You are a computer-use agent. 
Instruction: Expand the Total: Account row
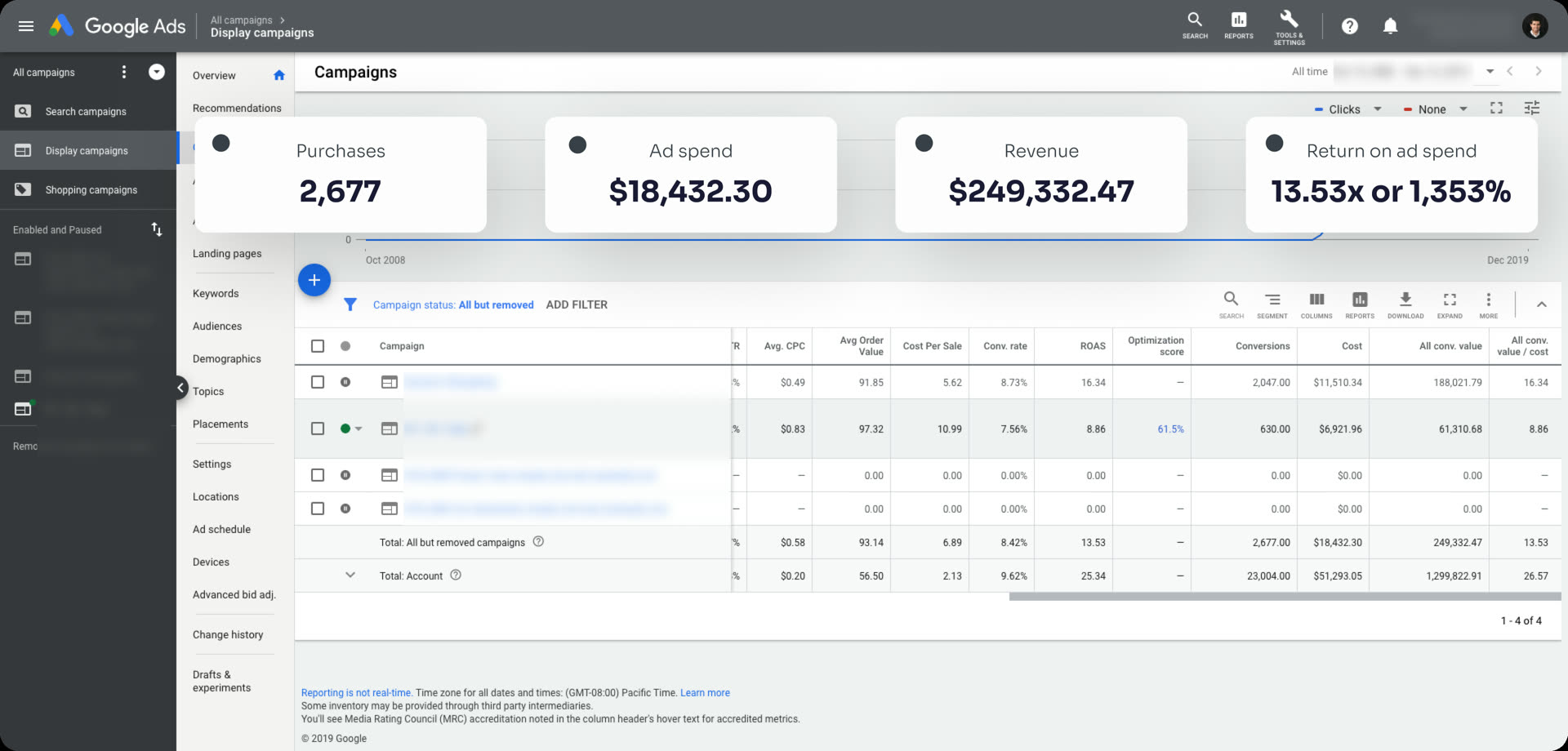pyautogui.click(x=350, y=575)
